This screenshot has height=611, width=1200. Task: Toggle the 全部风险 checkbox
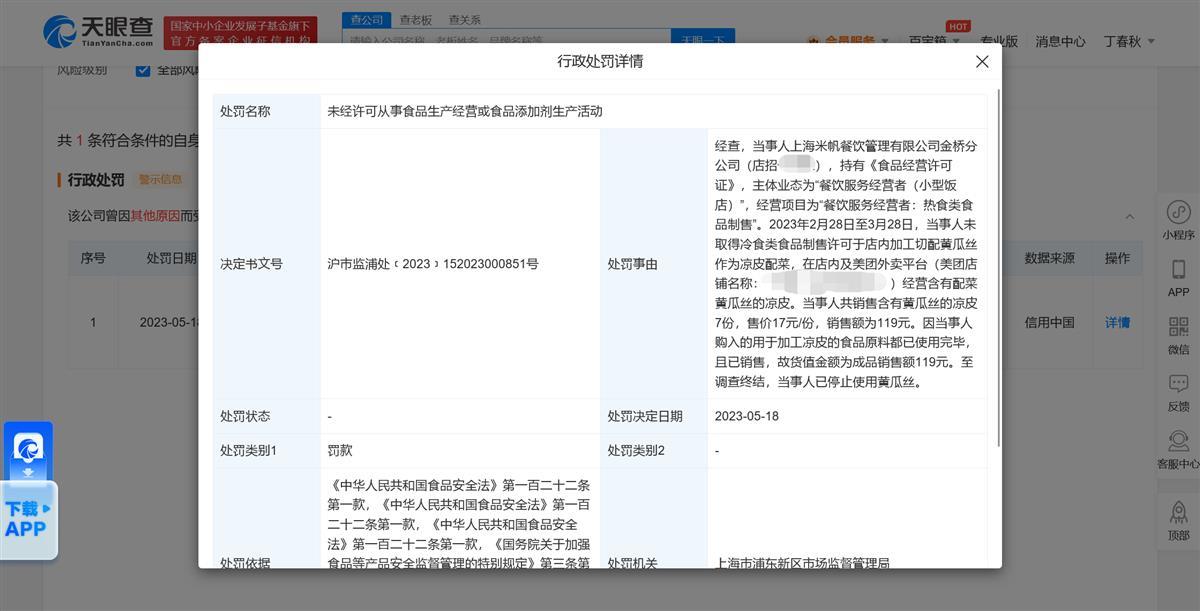(x=143, y=70)
